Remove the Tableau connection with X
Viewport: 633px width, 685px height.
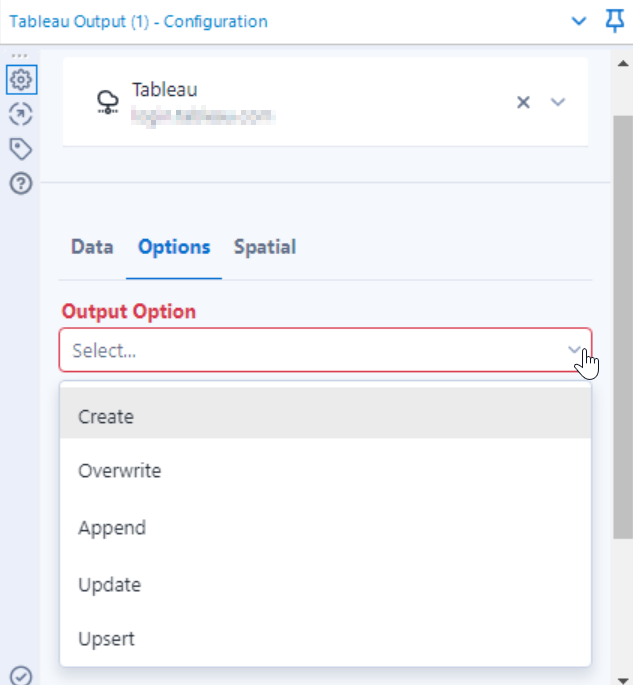[523, 102]
